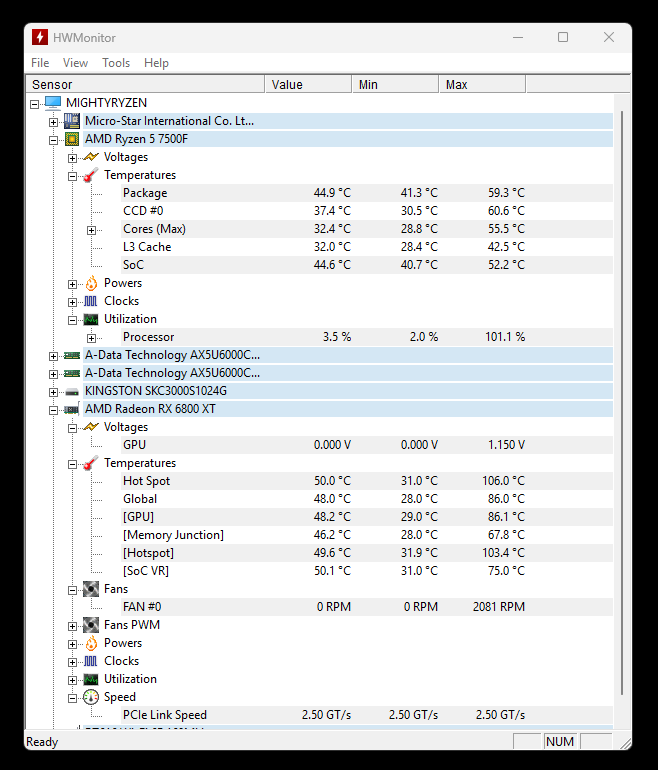The width and height of the screenshot is (658, 770).
Task: Click the MIGHTYRYZEN computer monitor icon
Action: [53, 103]
